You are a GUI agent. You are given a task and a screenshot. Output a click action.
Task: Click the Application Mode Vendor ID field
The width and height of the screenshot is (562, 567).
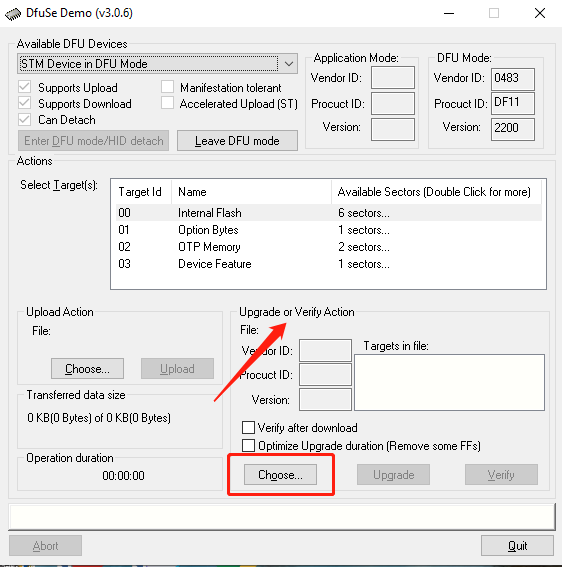pyautogui.click(x=393, y=77)
